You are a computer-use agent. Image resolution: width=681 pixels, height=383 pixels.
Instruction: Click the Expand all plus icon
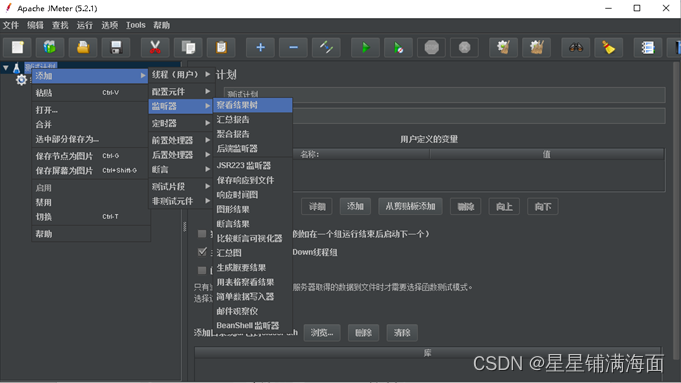(x=260, y=47)
